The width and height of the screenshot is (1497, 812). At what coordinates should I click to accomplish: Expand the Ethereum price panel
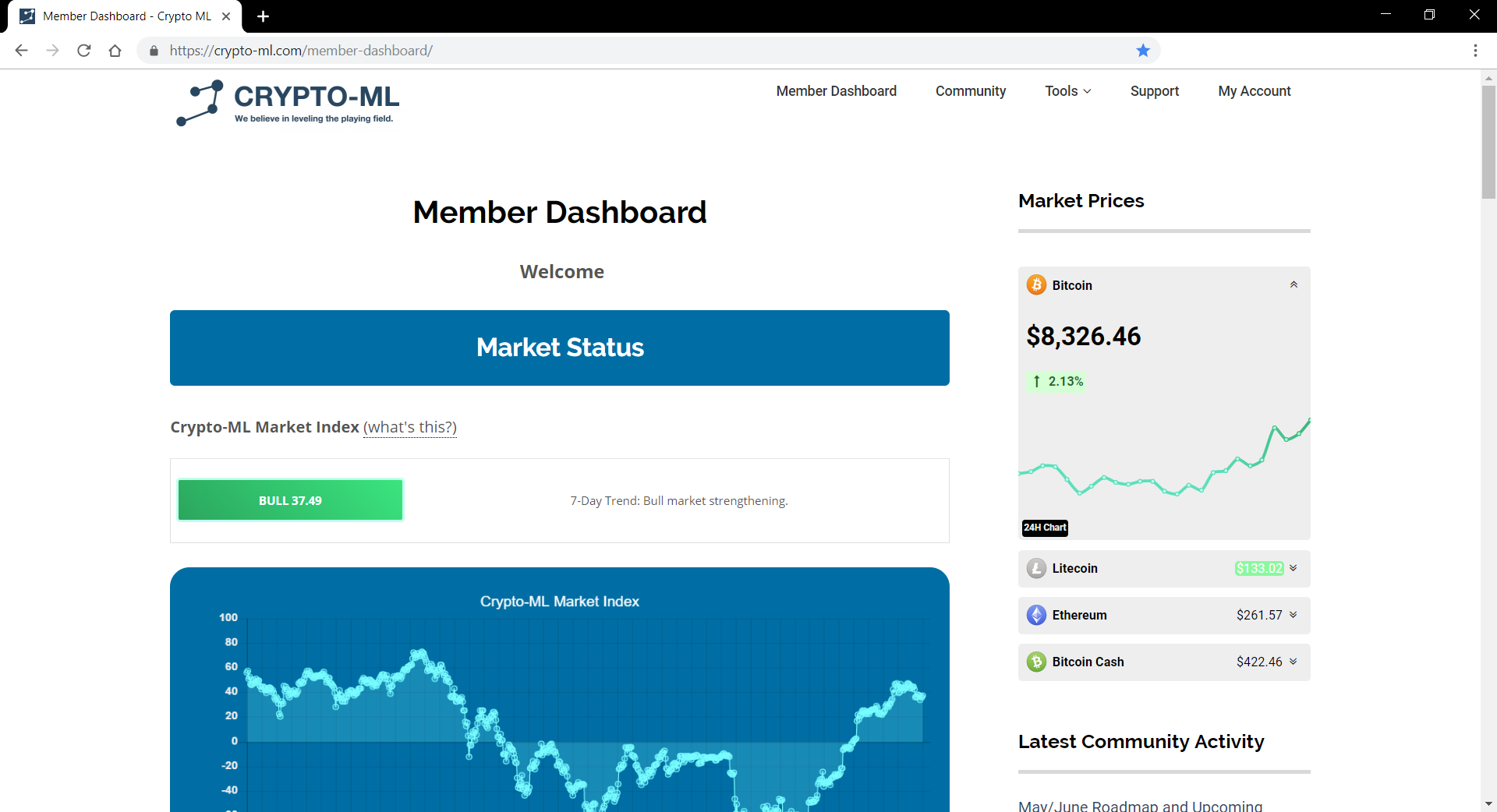click(x=1294, y=615)
